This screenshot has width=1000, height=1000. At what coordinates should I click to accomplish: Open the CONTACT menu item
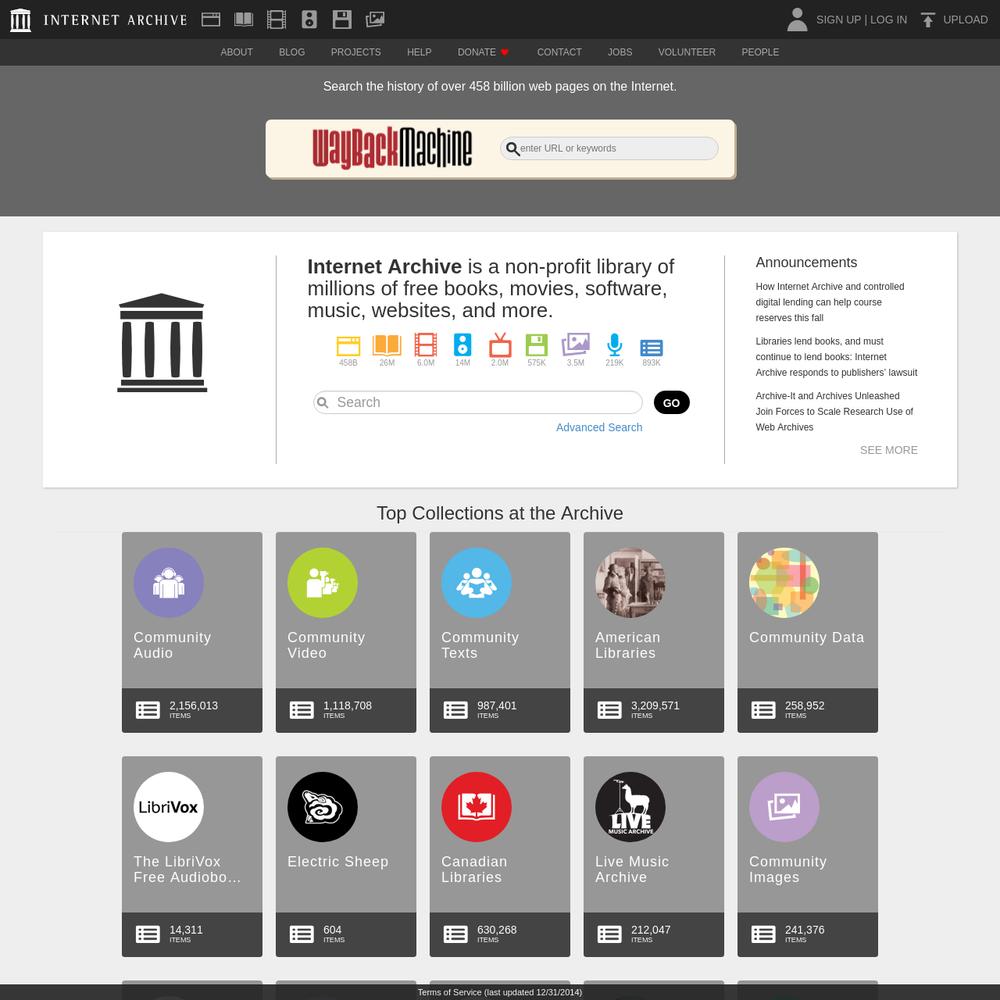pos(559,52)
